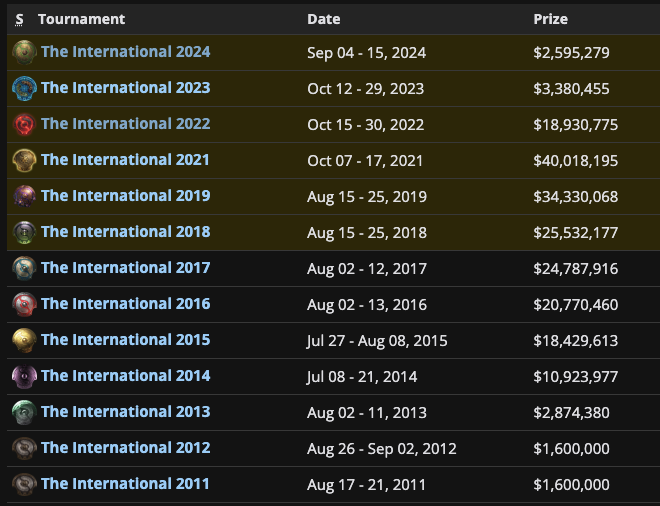Click the S column header

pos(19,19)
